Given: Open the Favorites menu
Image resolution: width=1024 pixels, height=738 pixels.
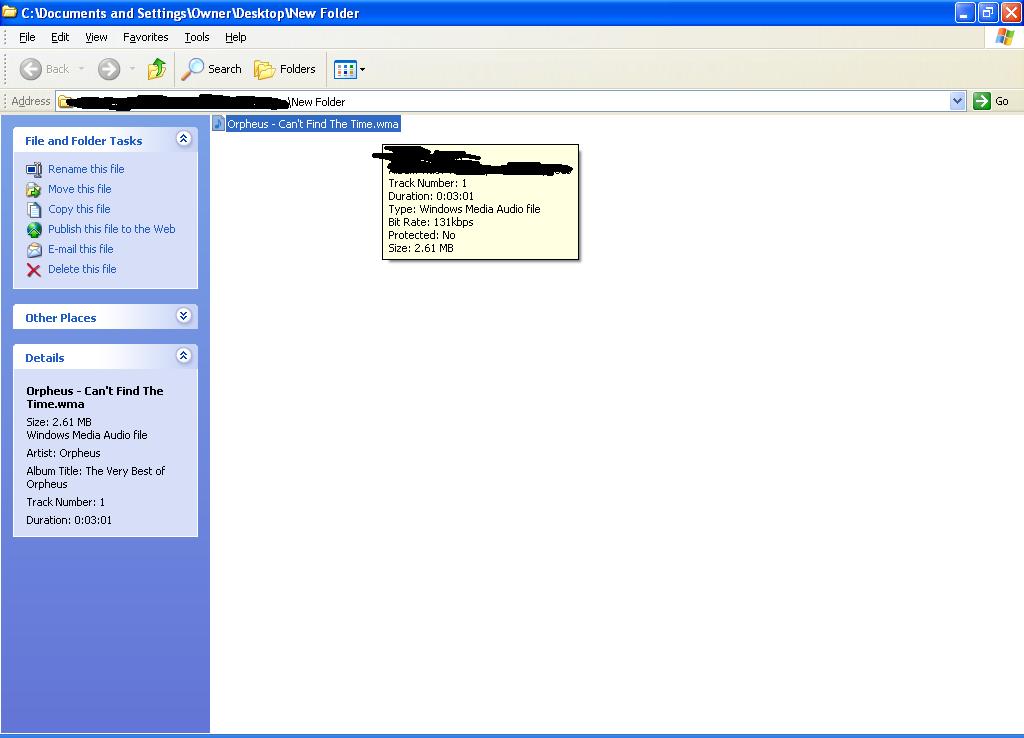Looking at the screenshot, I should point(146,37).
